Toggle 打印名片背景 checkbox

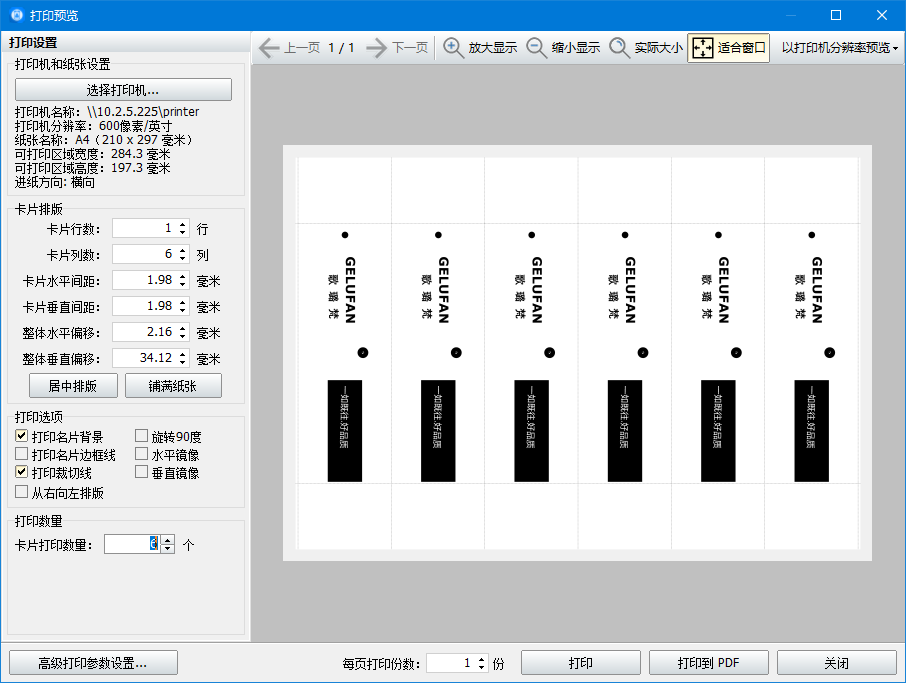[x=22, y=436]
